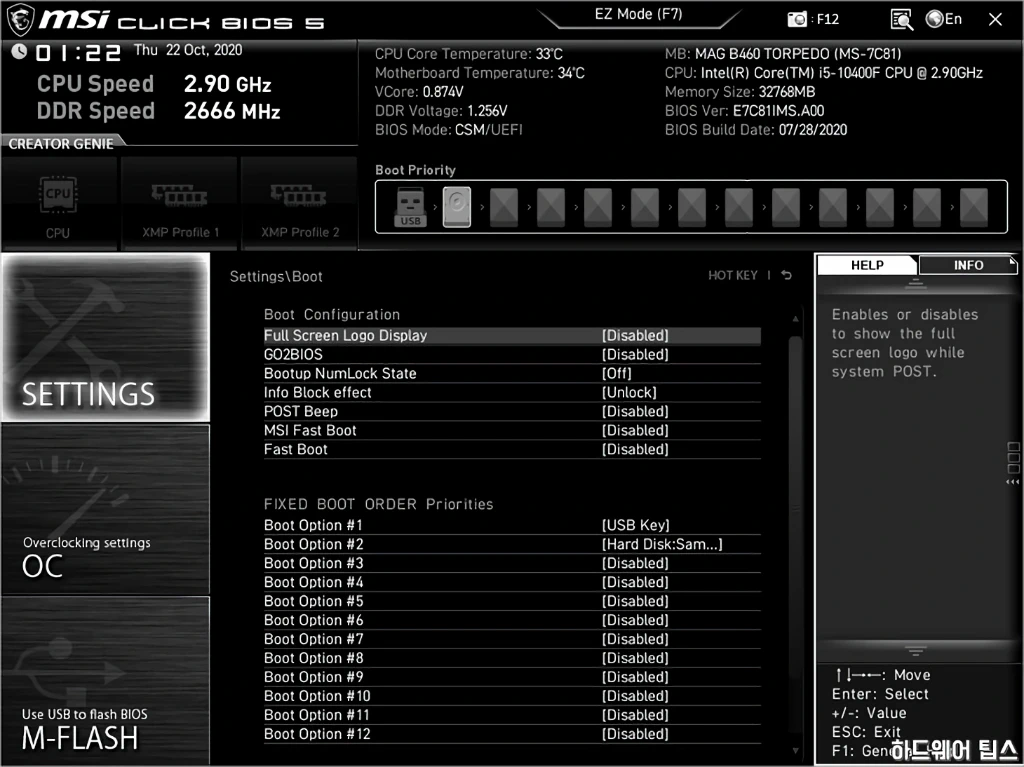Click the BIOS Mode CSM/UEFI text

click(x=449, y=130)
